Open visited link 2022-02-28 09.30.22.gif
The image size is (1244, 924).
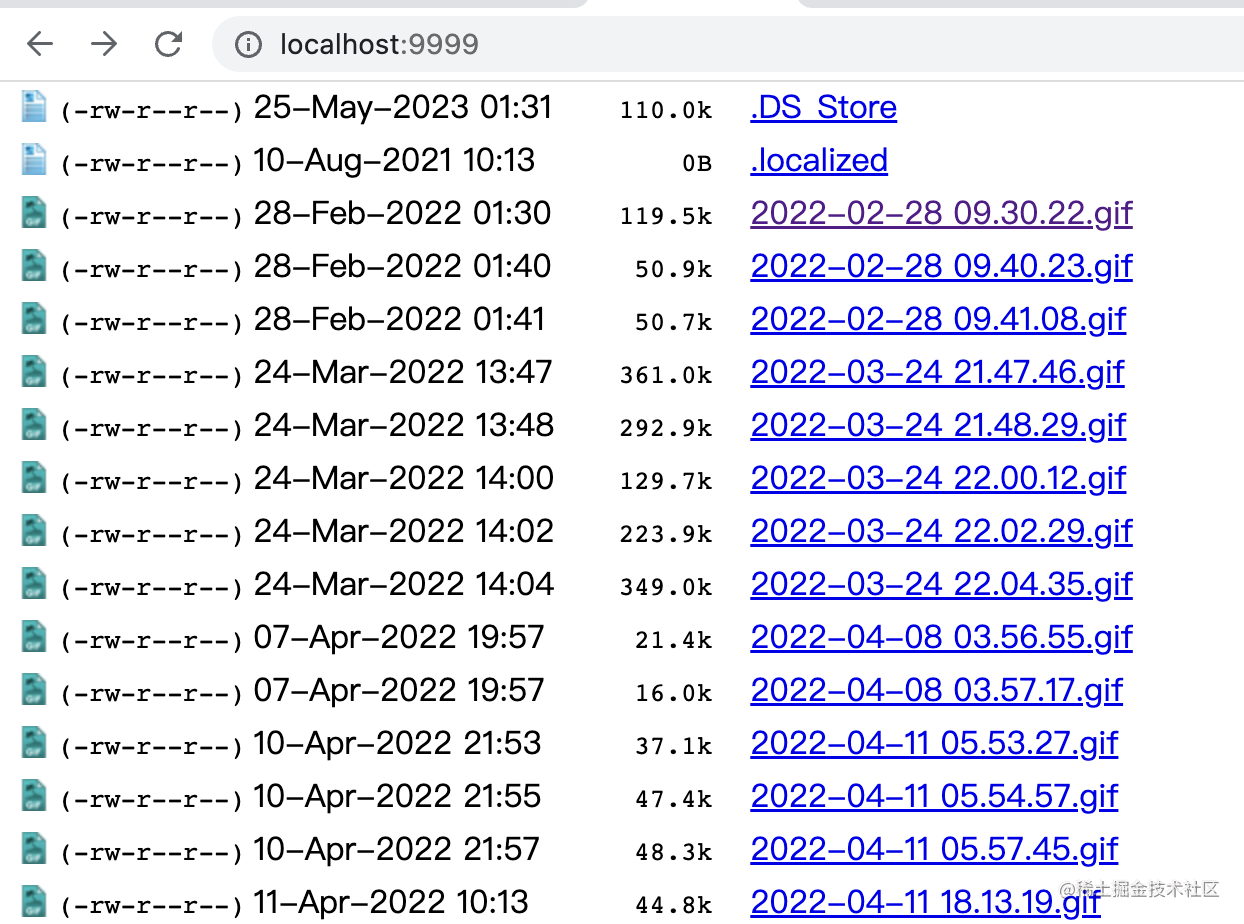(x=940, y=214)
